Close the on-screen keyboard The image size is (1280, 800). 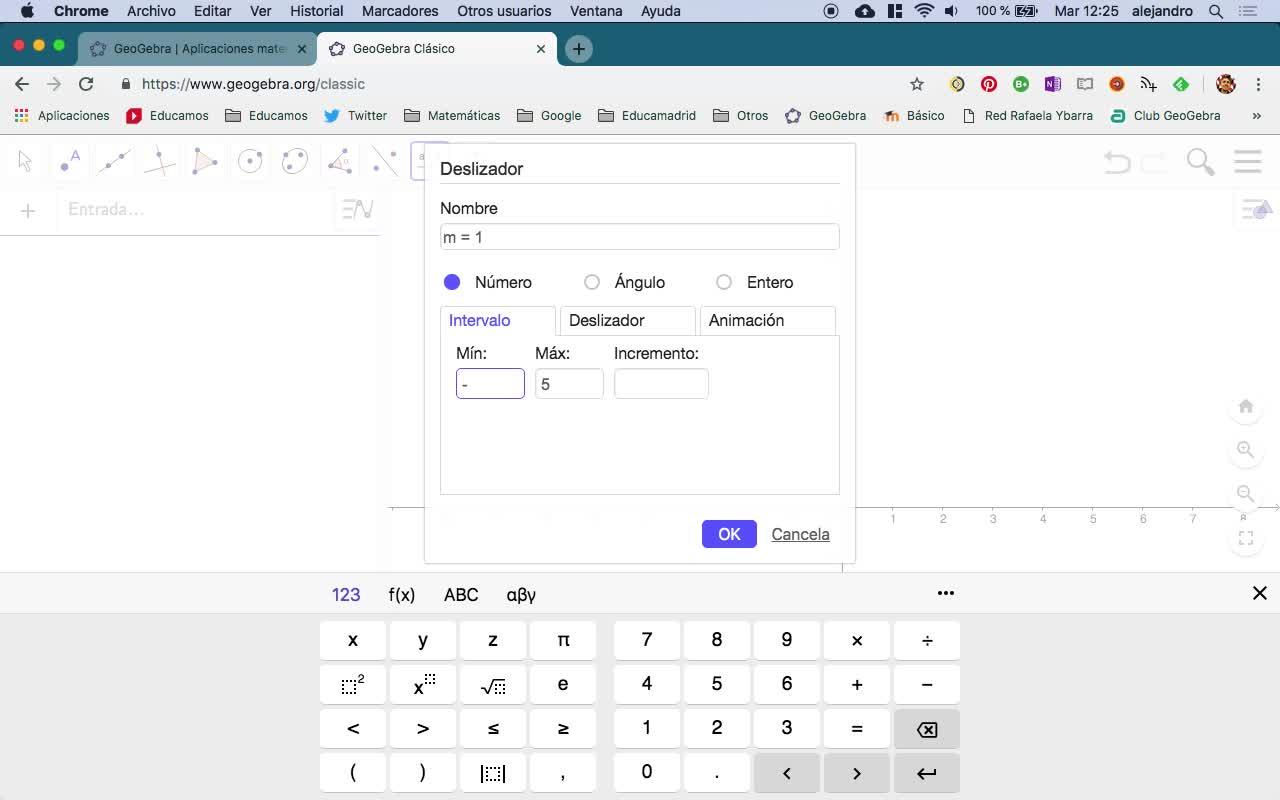(x=1260, y=594)
